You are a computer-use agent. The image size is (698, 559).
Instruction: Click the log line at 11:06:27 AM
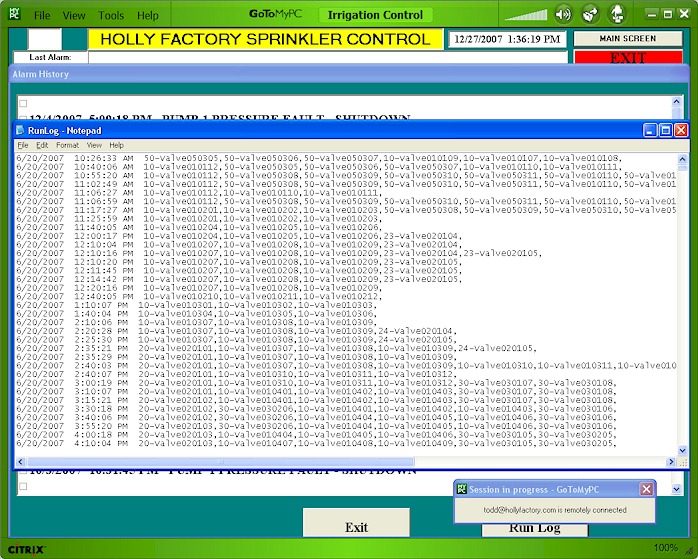pyautogui.click(x=199, y=193)
